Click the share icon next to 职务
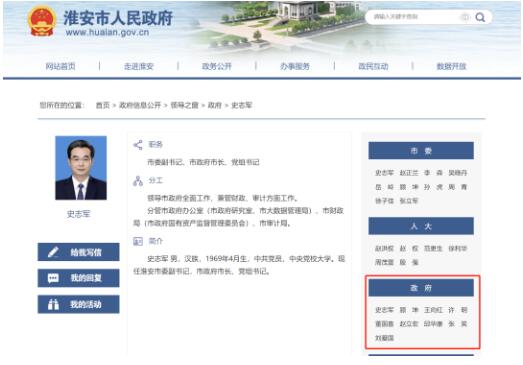 click(x=138, y=145)
